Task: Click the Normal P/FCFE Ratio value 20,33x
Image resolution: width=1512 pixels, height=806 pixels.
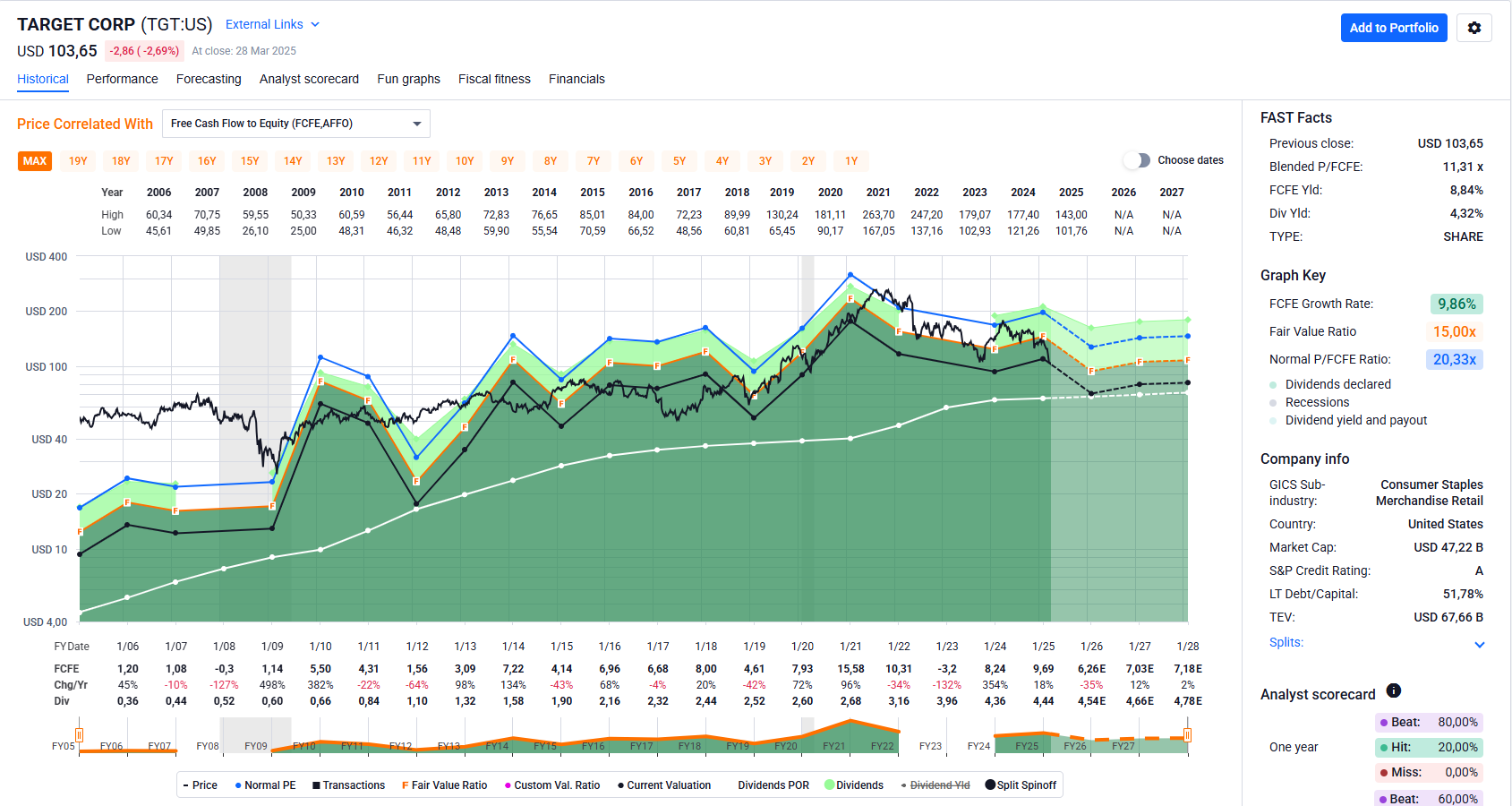Action: click(1453, 359)
